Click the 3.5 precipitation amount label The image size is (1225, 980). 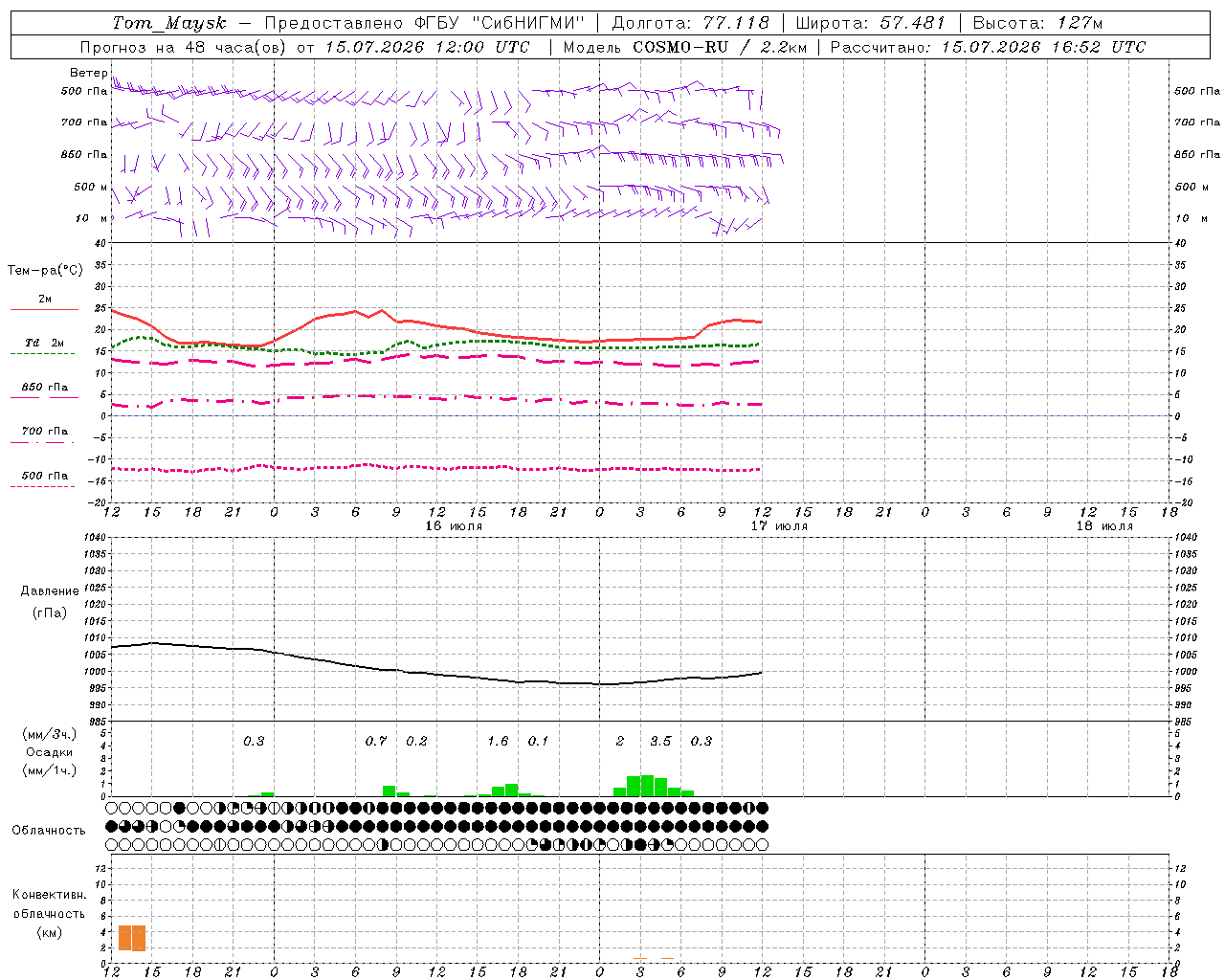click(x=661, y=741)
